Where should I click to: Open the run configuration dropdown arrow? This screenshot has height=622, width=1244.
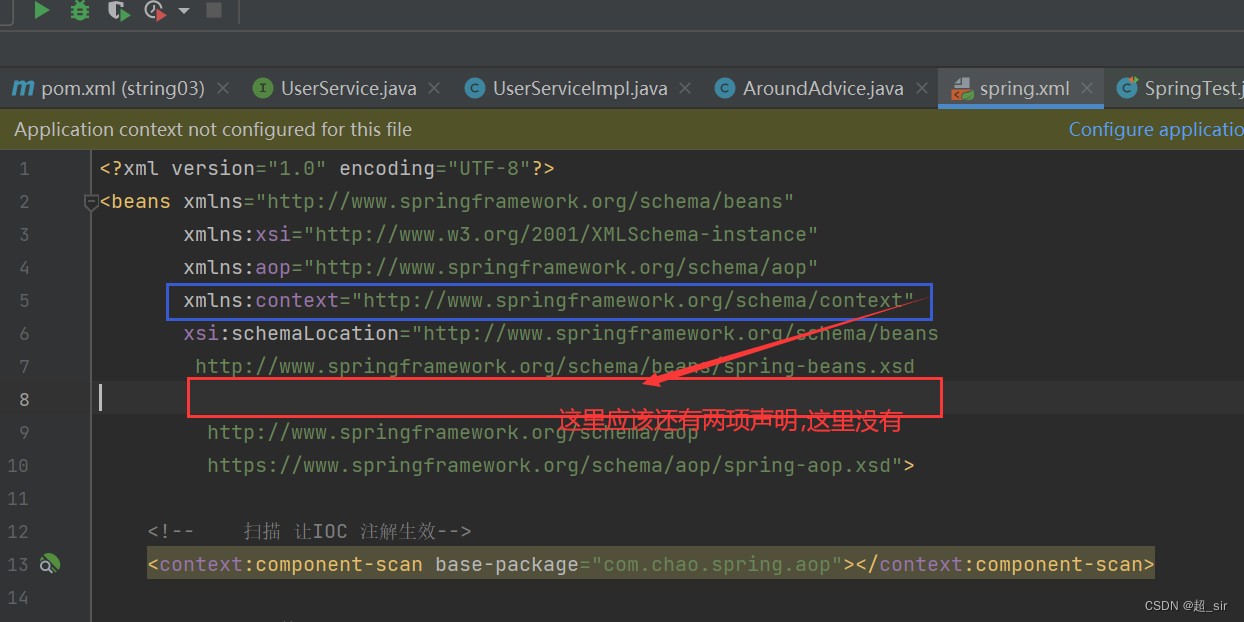183,12
